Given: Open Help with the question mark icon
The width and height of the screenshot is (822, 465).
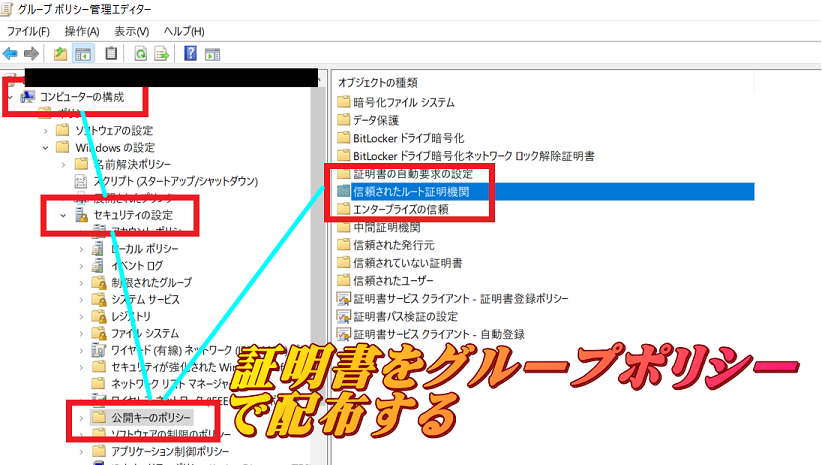Looking at the screenshot, I should pyautogui.click(x=191, y=53).
